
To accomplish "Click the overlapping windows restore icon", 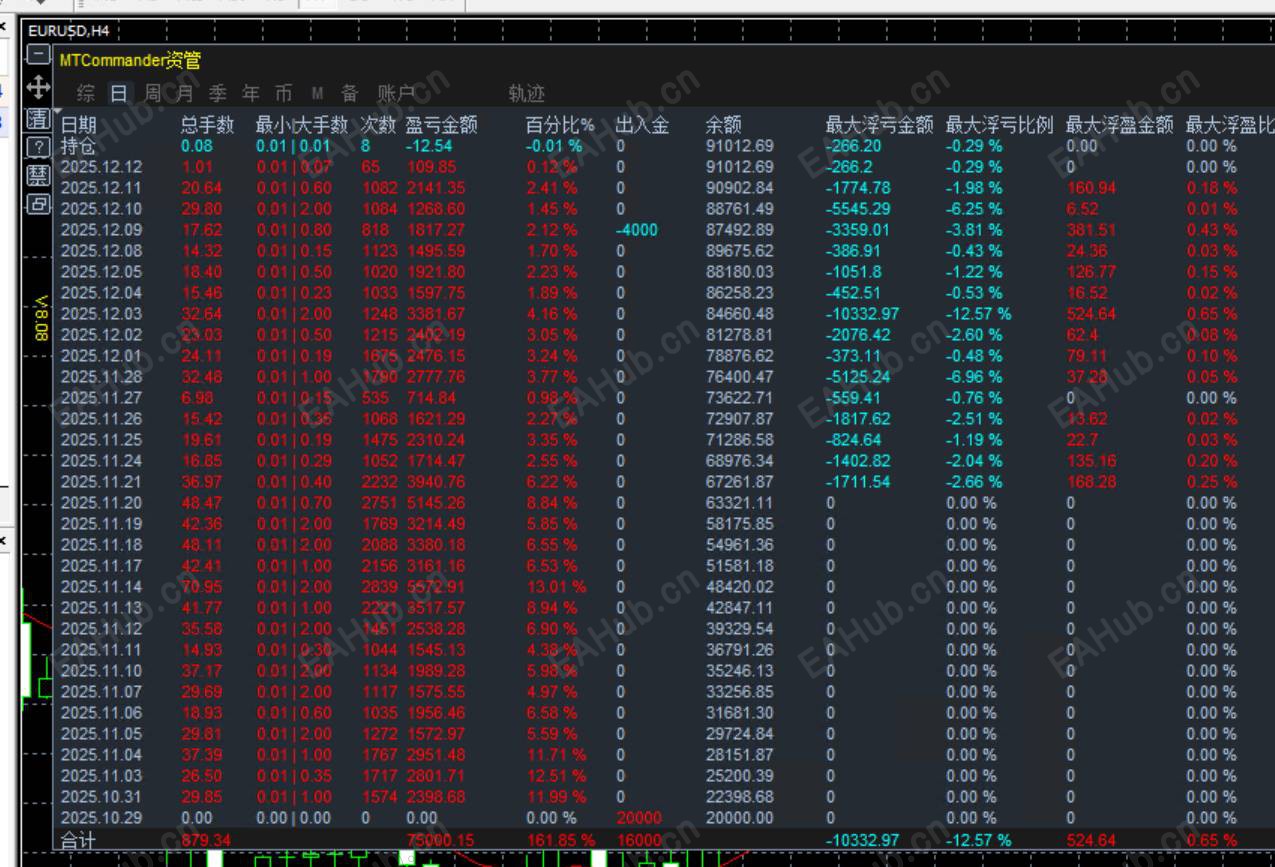I will click(x=38, y=204).
